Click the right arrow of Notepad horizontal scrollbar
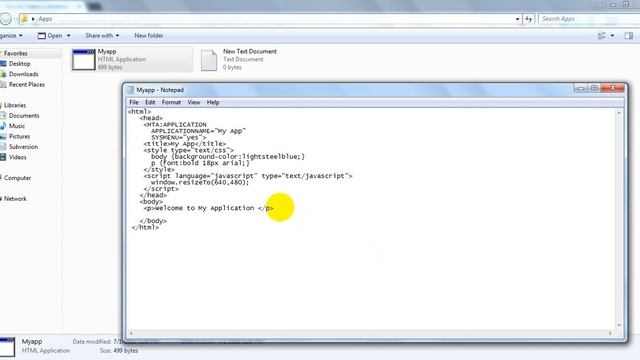 pyautogui.click(x=610, y=333)
